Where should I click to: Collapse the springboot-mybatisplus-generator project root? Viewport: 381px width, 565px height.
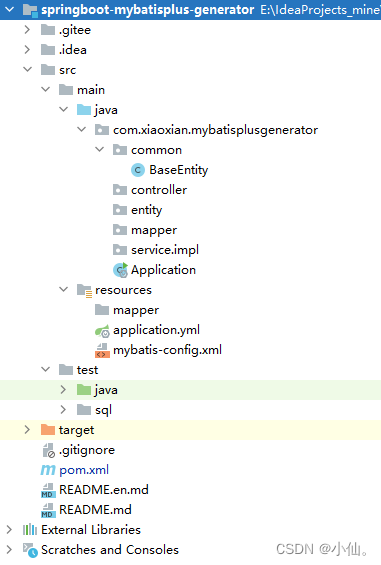pos(9,9)
